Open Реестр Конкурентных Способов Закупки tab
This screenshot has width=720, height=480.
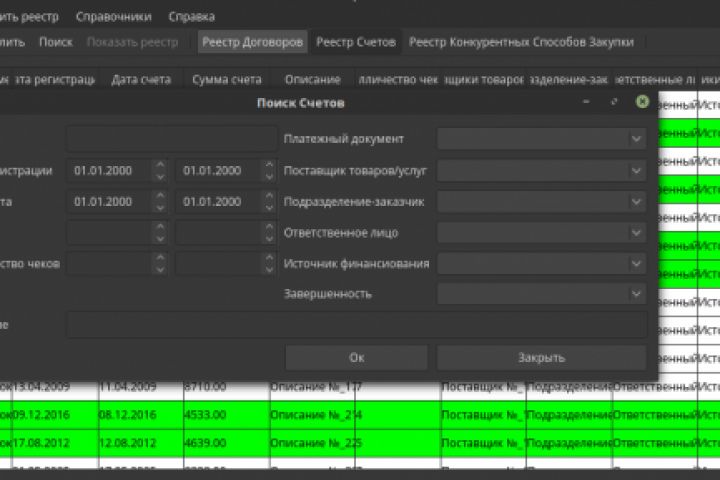521,42
